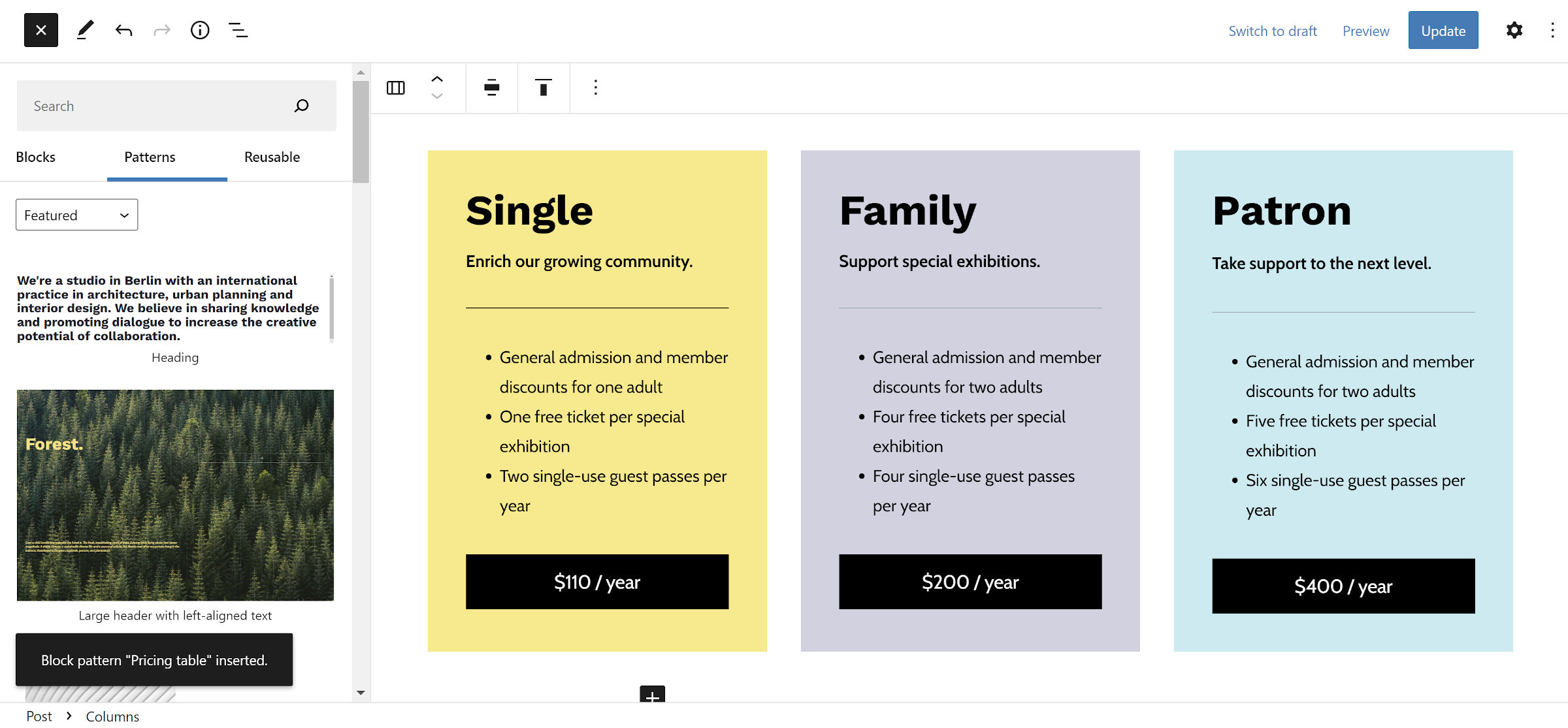This screenshot has width=1568, height=728.
Task: Click the Columns block icon in the toolbar
Action: pos(395,87)
